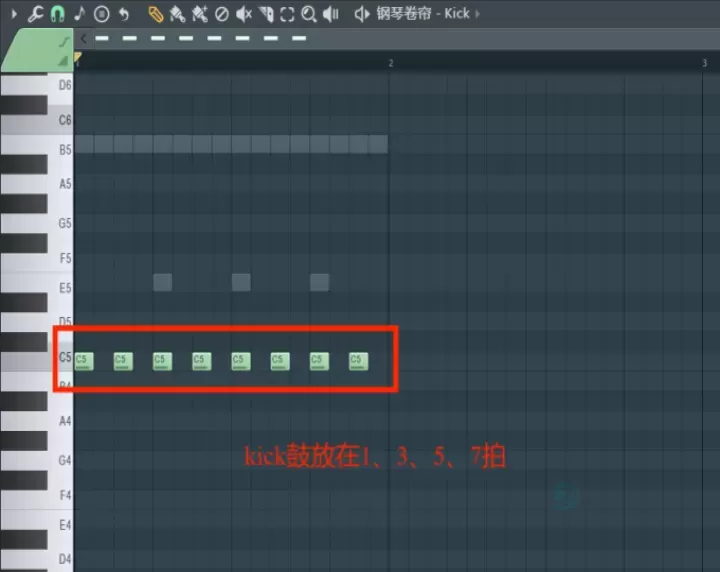Select the Paint brush tool with sparkle
720x572 pixels.
[199, 14]
